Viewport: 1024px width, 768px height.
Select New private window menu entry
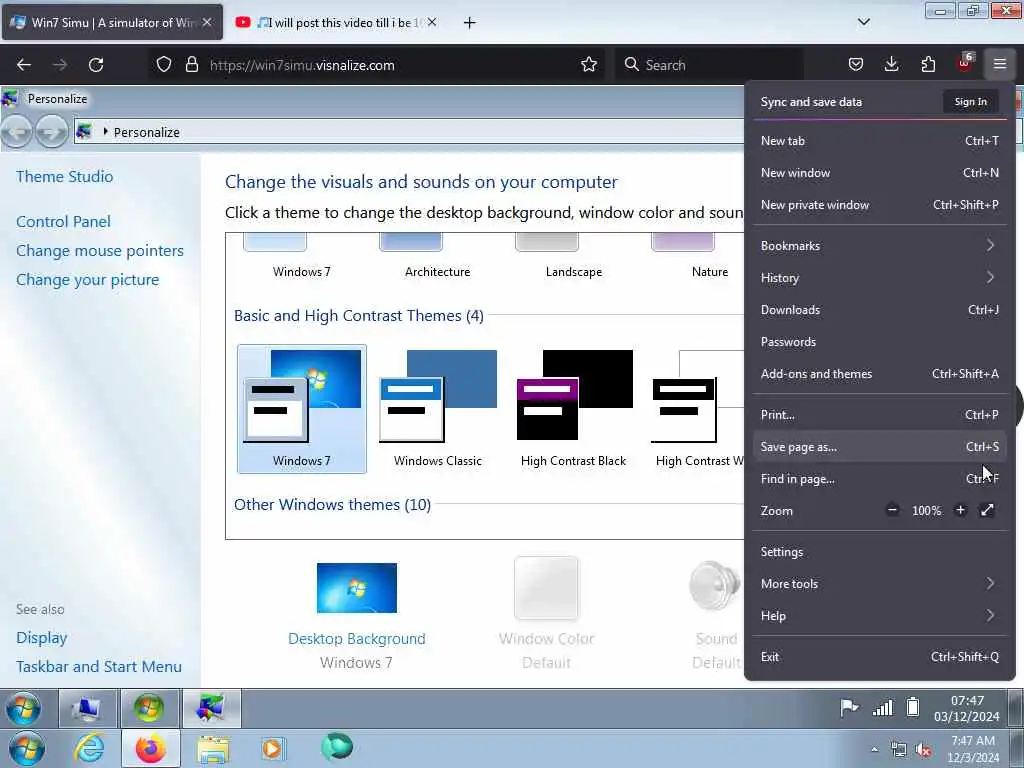tap(880, 204)
